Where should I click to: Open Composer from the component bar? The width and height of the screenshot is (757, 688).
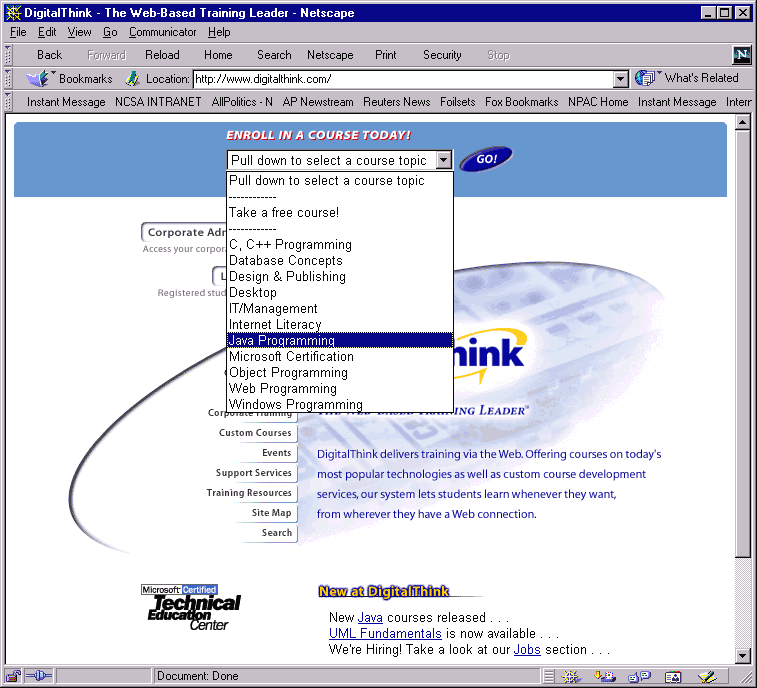coord(707,676)
